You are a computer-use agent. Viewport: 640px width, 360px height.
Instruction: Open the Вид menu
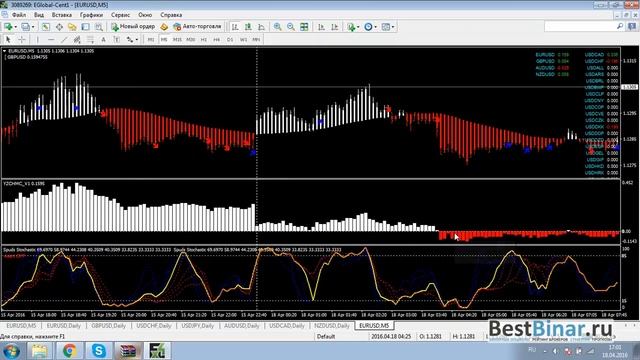click(39, 15)
